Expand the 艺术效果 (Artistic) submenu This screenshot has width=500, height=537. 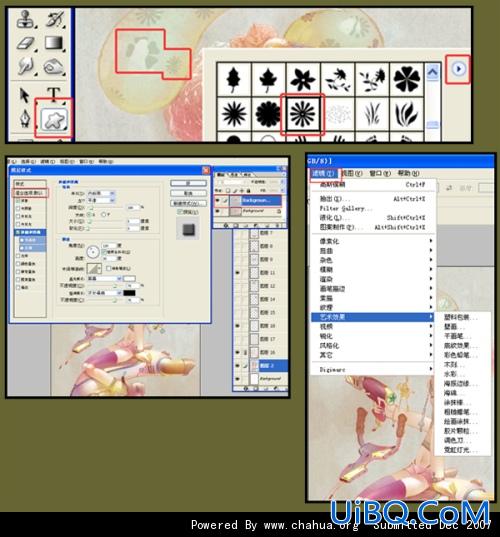(x=373, y=317)
